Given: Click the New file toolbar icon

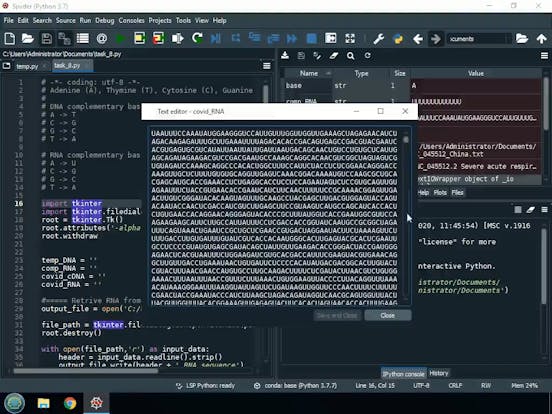Looking at the screenshot, I should (x=10, y=38).
